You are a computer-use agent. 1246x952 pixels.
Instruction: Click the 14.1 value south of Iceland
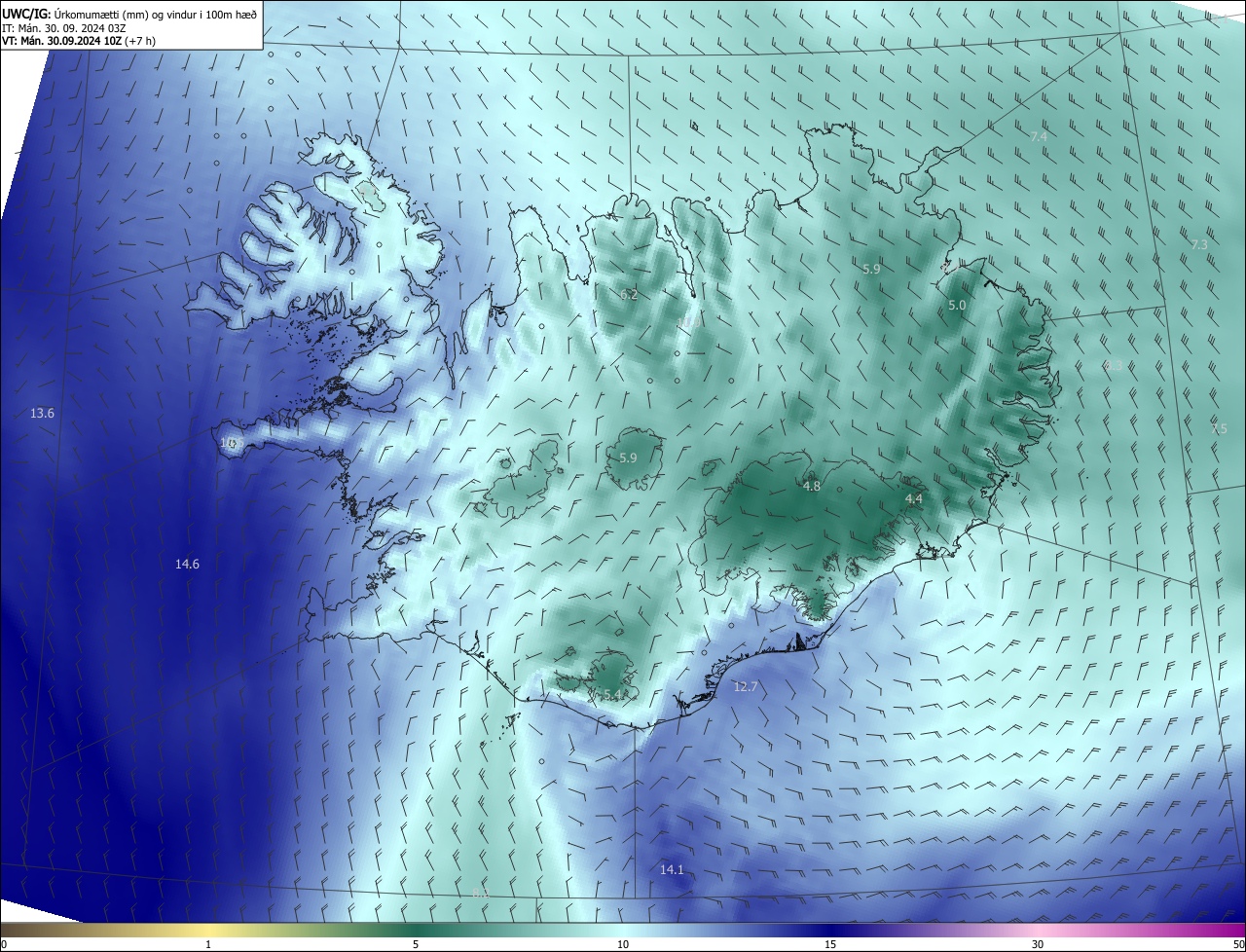click(672, 870)
